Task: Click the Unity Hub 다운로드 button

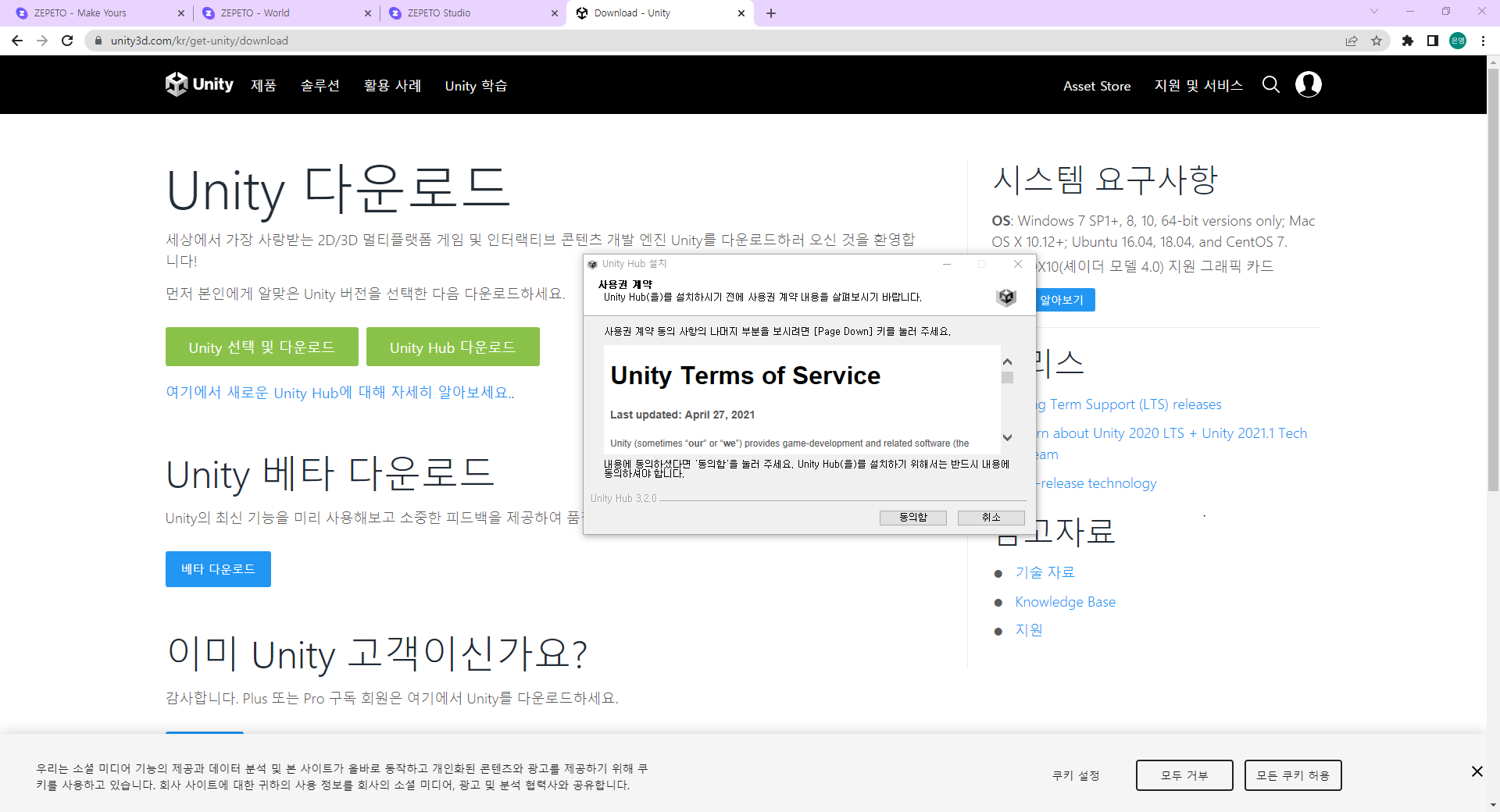Action: tap(453, 347)
